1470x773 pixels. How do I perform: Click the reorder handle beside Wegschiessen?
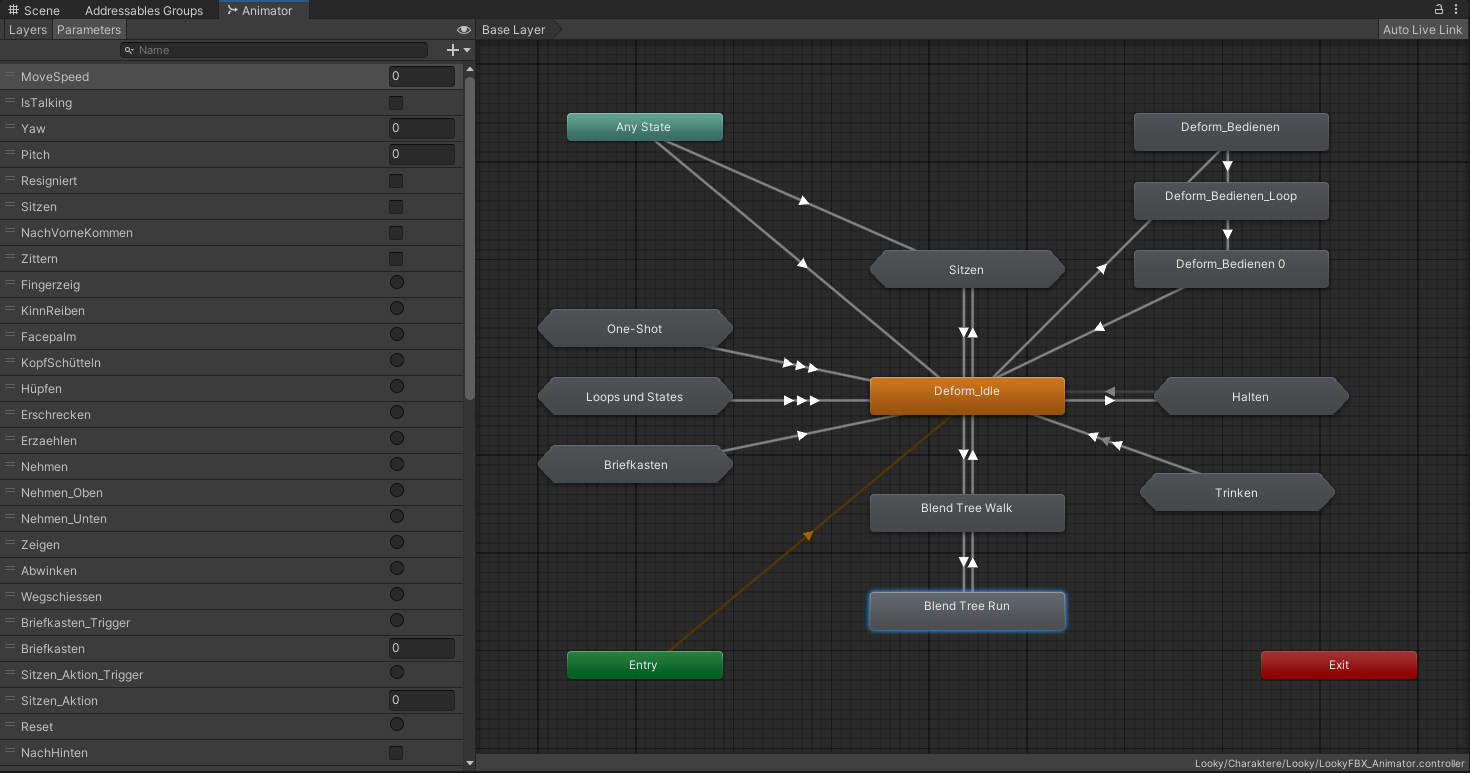(10, 596)
